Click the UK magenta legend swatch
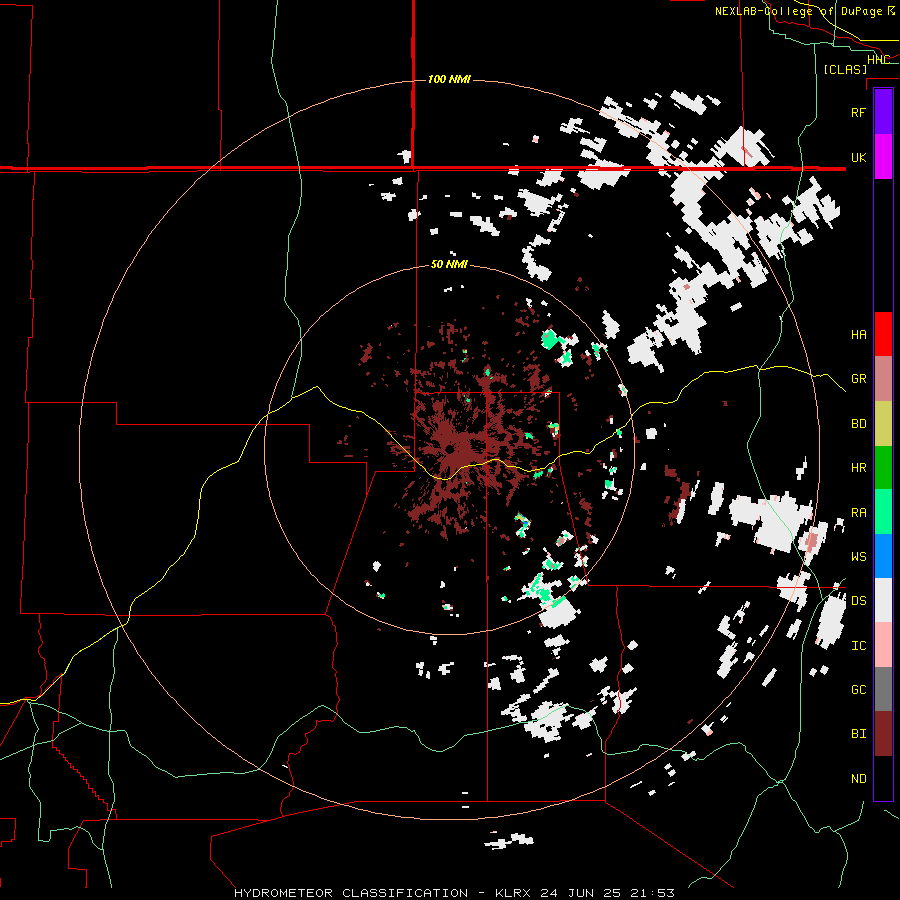 tap(883, 157)
